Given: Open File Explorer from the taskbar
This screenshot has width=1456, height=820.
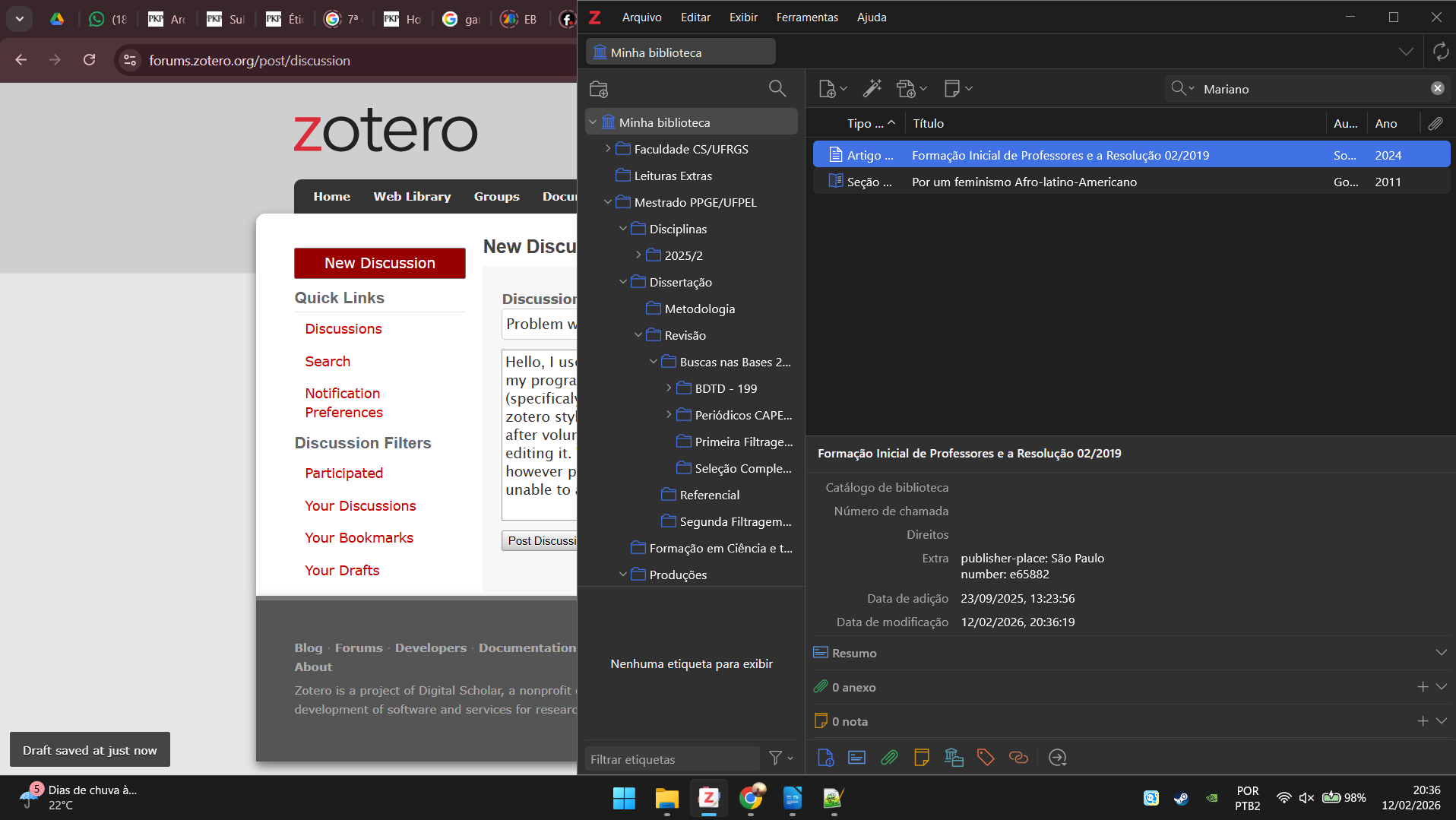Looking at the screenshot, I should click(x=666, y=798).
